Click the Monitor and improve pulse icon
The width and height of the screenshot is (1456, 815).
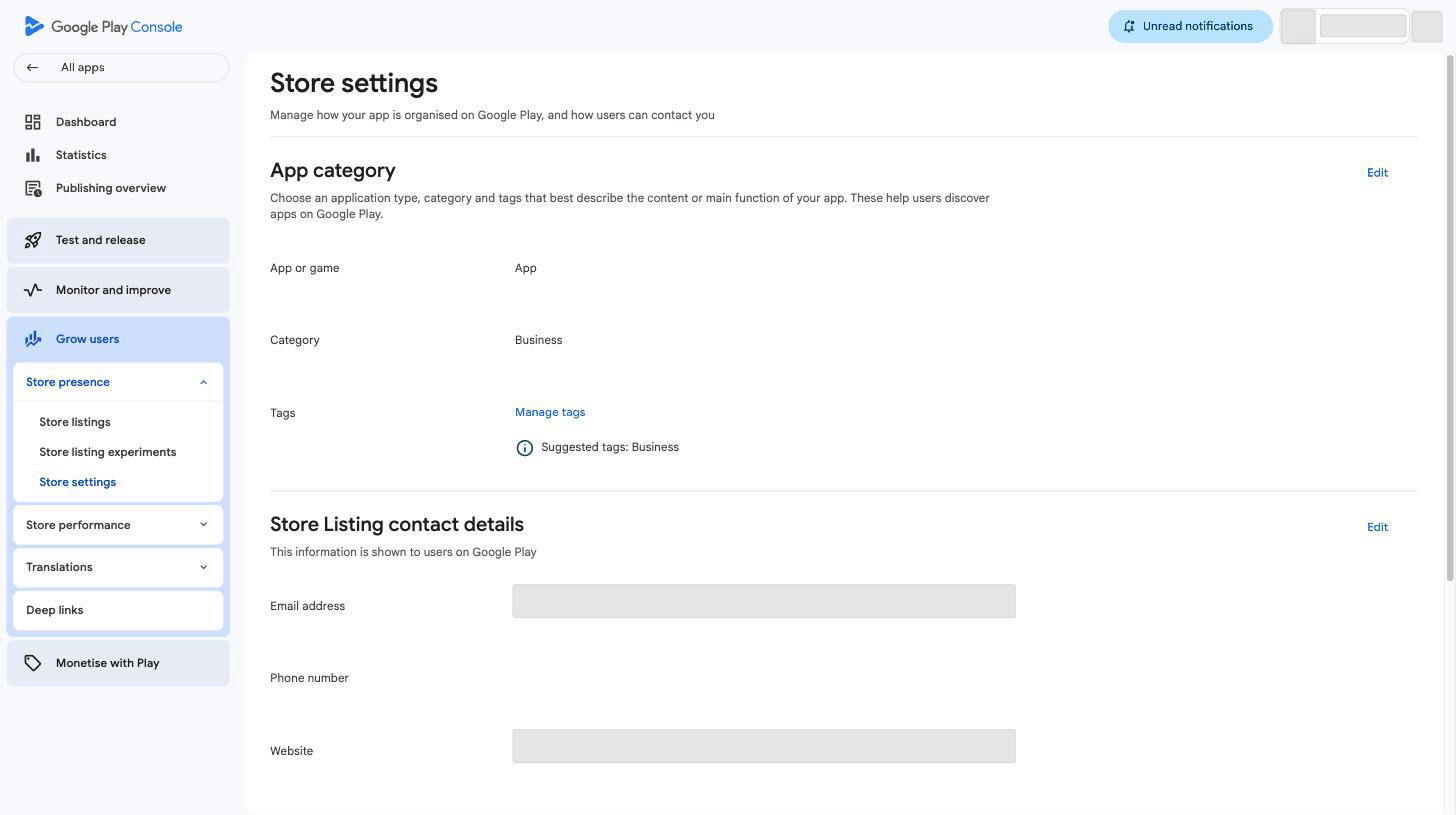point(33,290)
